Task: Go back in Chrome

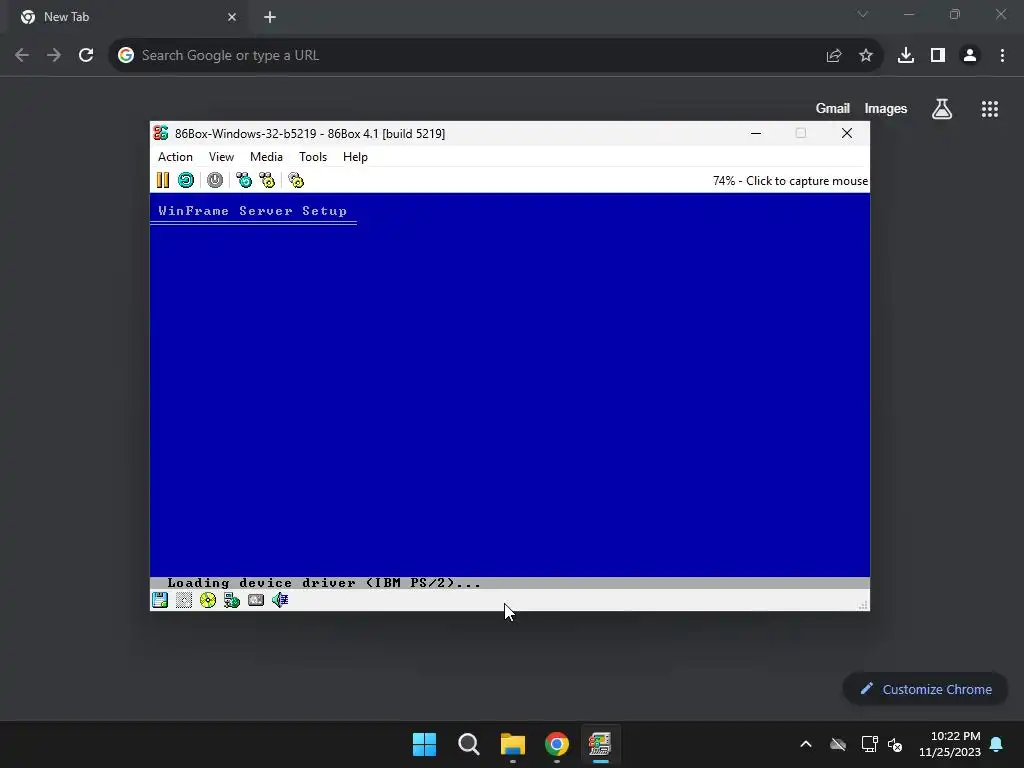Action: pyautogui.click(x=22, y=55)
